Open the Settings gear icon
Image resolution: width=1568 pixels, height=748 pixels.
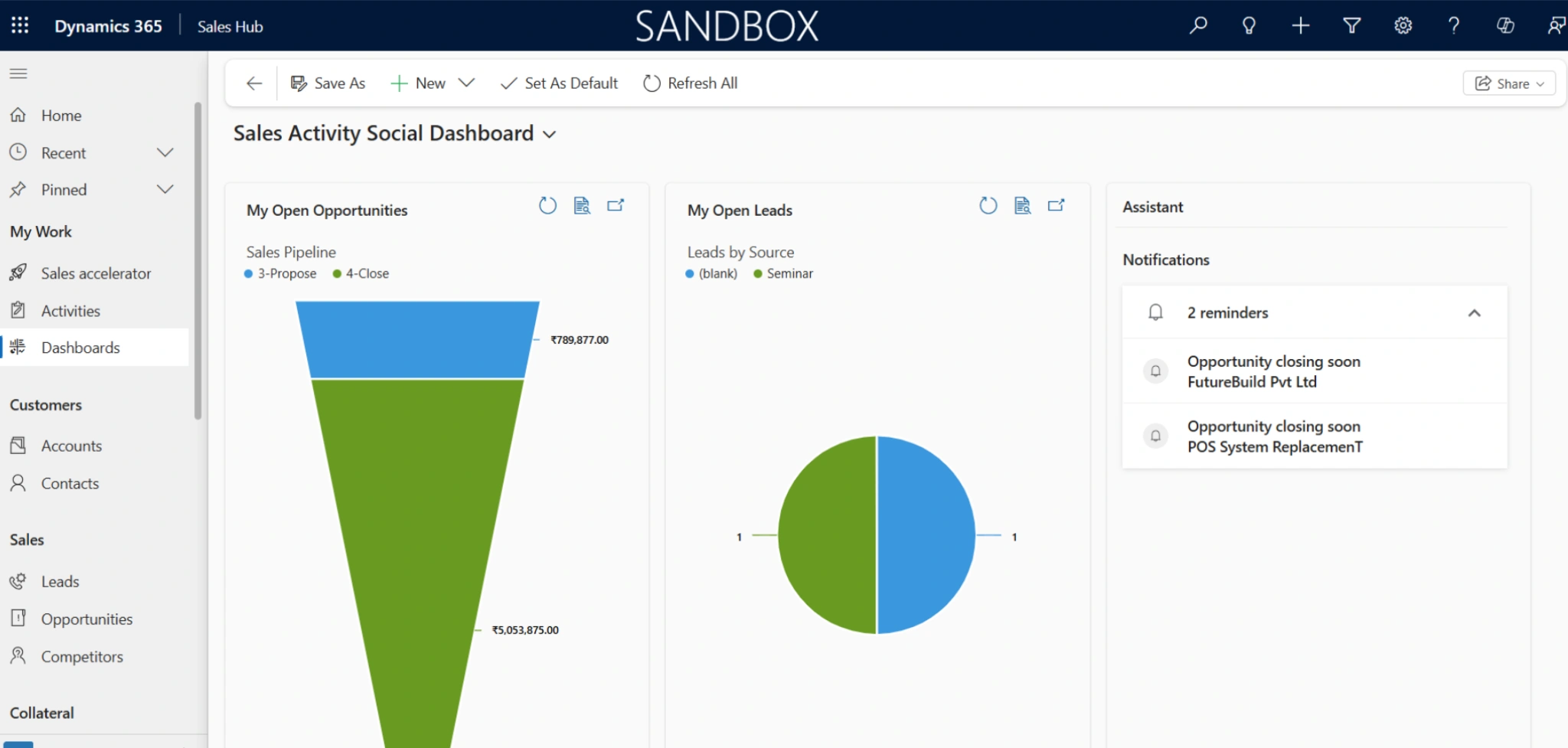1403,25
